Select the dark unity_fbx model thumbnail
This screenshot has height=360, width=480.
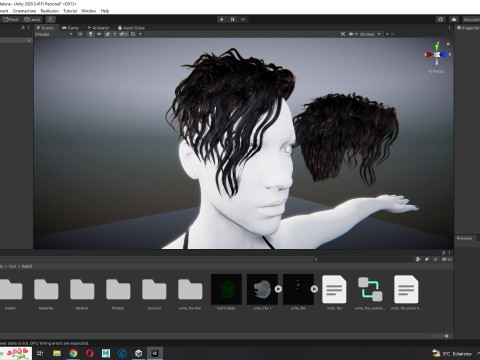click(298, 289)
